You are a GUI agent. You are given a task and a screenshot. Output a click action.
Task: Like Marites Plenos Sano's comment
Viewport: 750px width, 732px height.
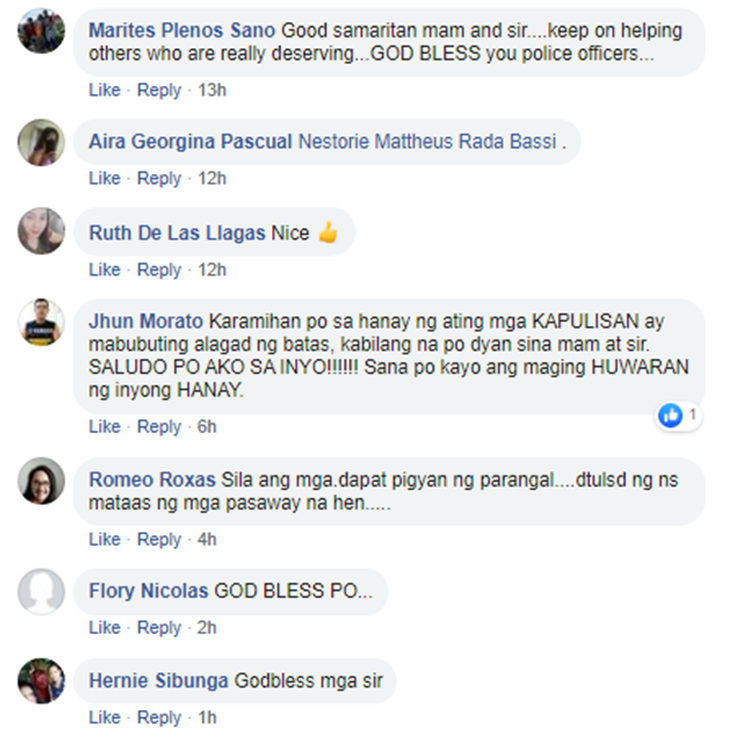tap(104, 90)
